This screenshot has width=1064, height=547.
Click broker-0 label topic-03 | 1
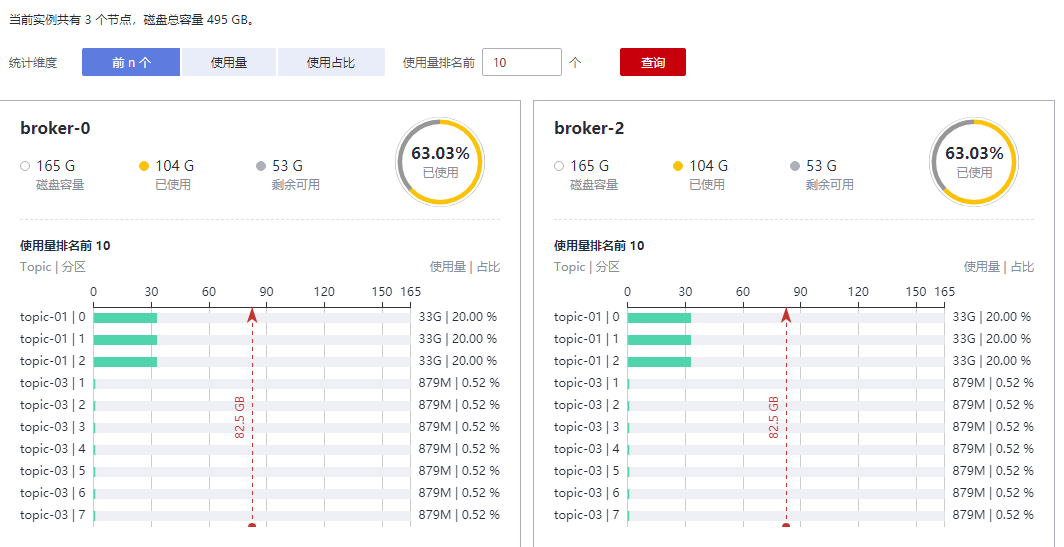click(x=53, y=383)
